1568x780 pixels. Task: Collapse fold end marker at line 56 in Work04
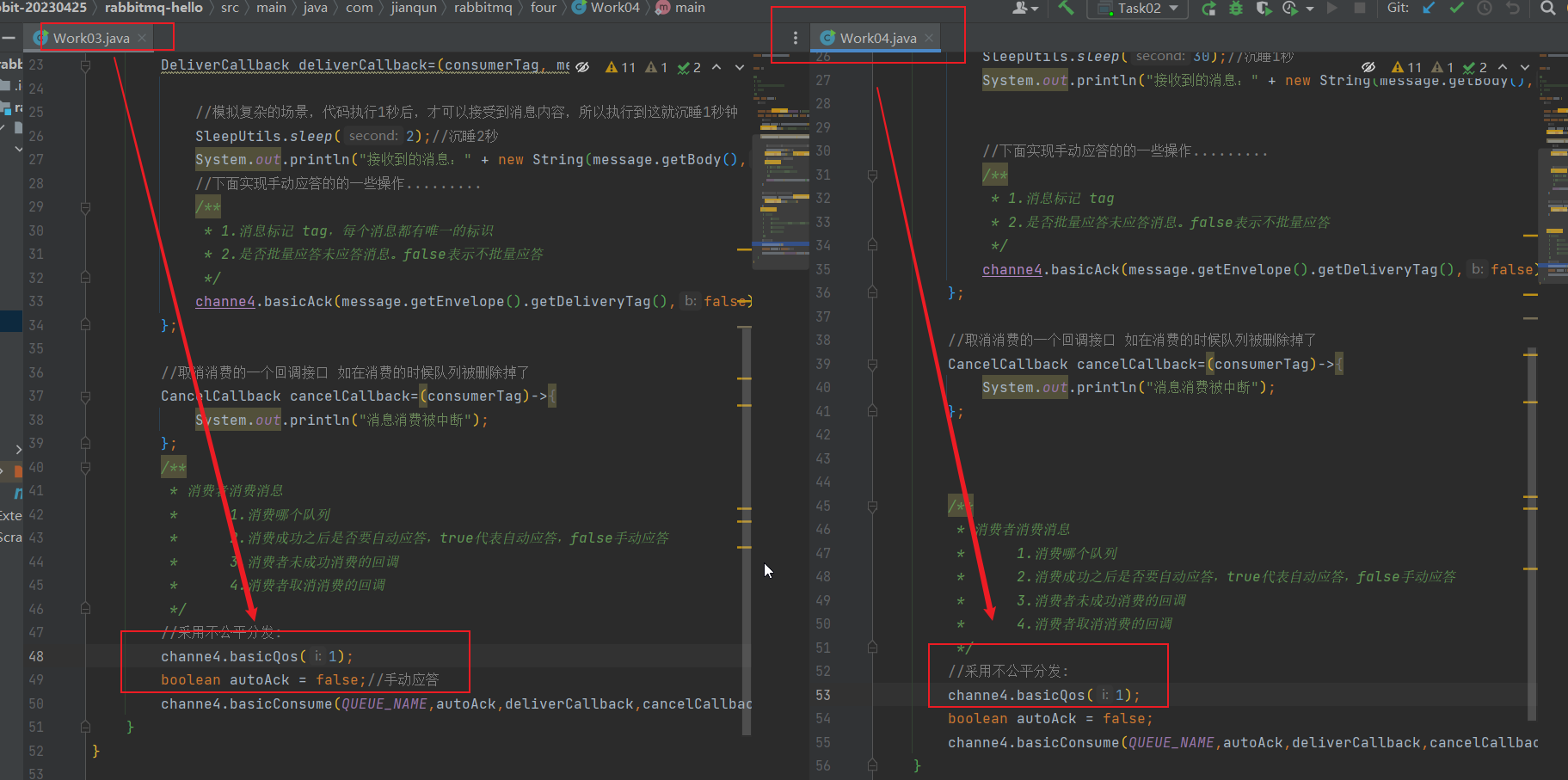872,765
